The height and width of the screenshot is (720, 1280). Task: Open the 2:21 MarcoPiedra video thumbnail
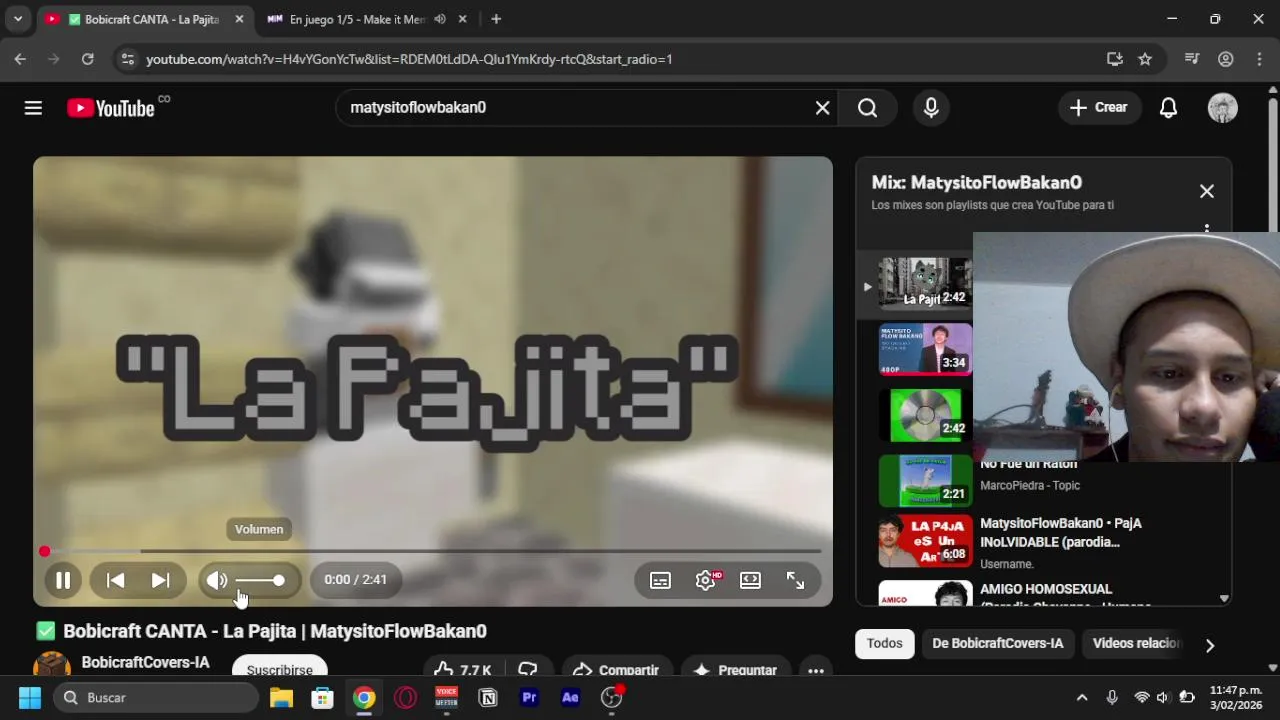coord(925,481)
